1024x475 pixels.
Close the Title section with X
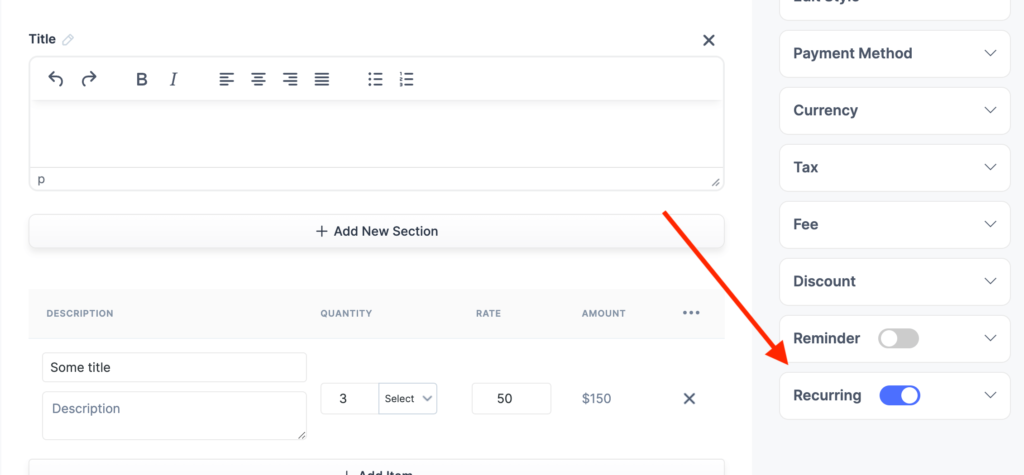tap(709, 41)
